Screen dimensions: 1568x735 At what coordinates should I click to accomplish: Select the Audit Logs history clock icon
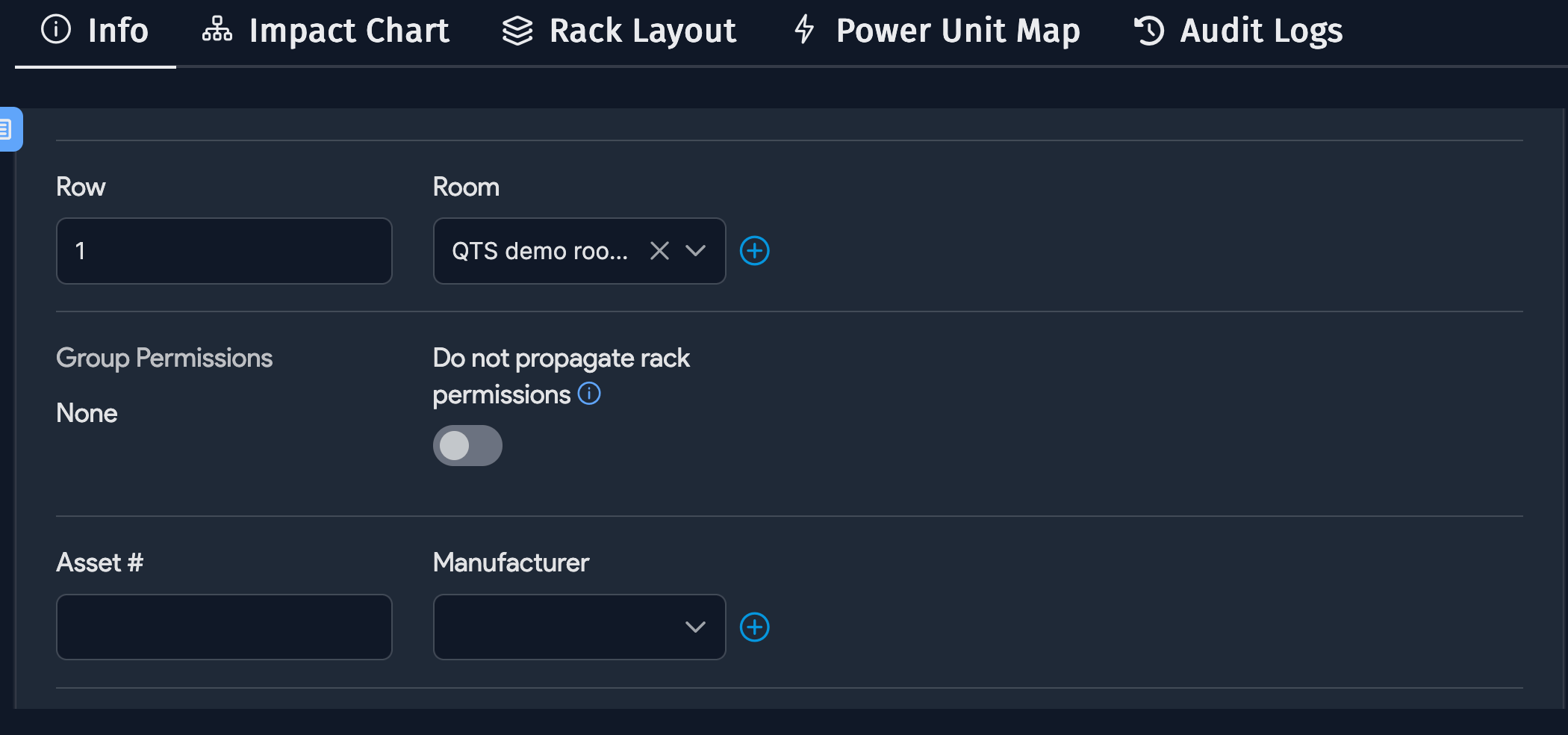[x=1148, y=31]
